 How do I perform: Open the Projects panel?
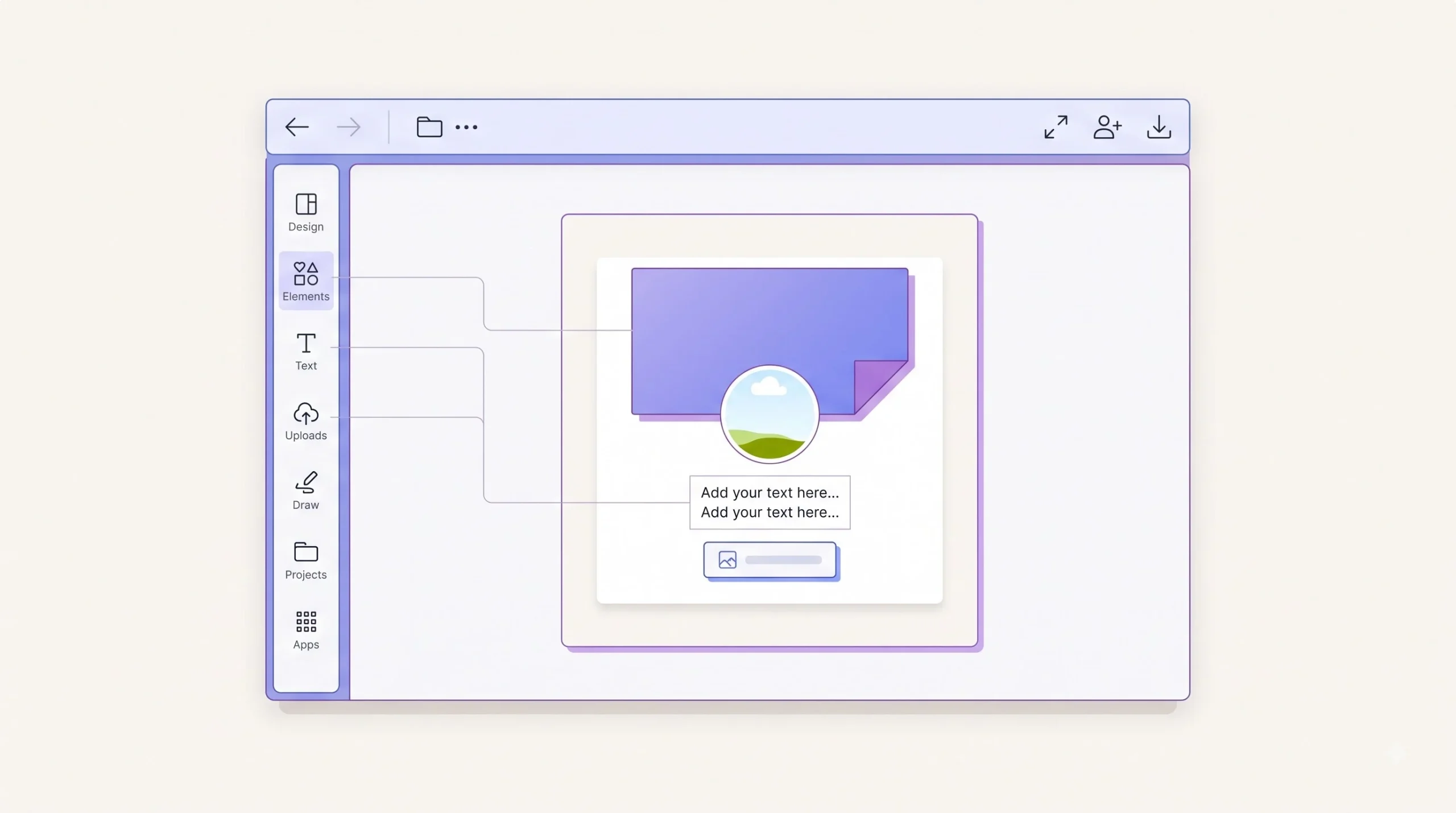tap(306, 561)
